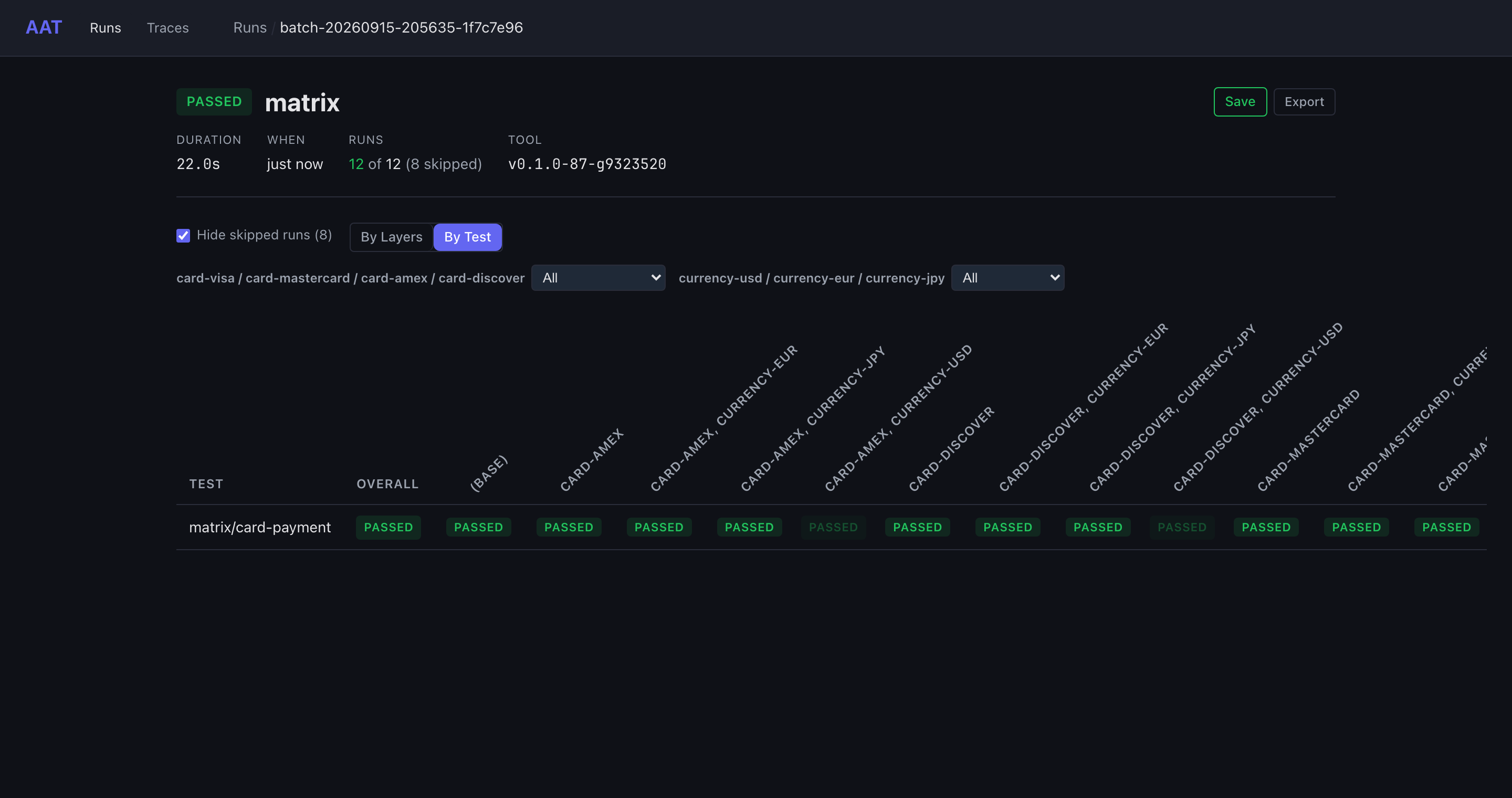
Task: Click PASSED badge under CARD-AMEX, CURRENCY-JPY
Action: (x=749, y=528)
